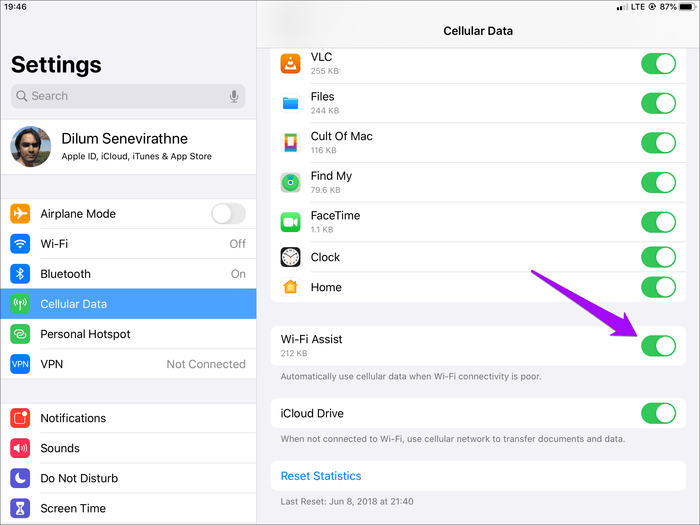The image size is (700, 525).
Task: Tap the Files app icon
Action: point(290,103)
